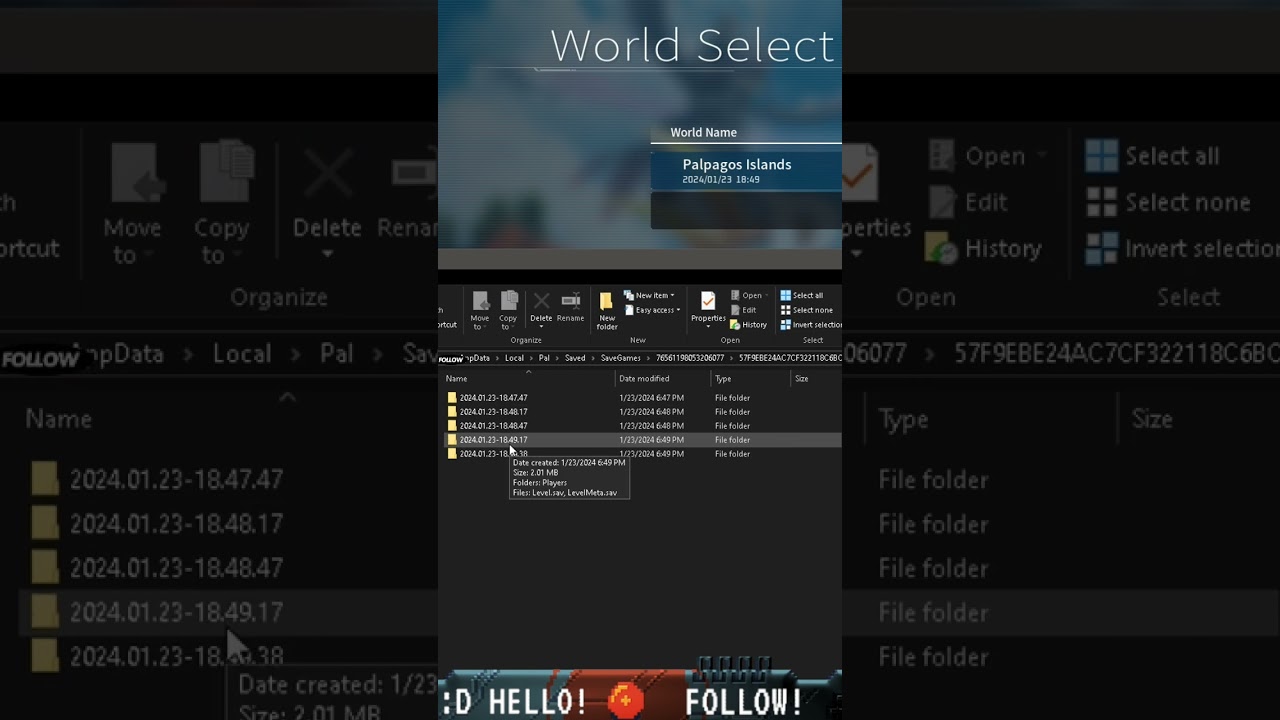Click the Local breadcrumb segment

point(514,358)
